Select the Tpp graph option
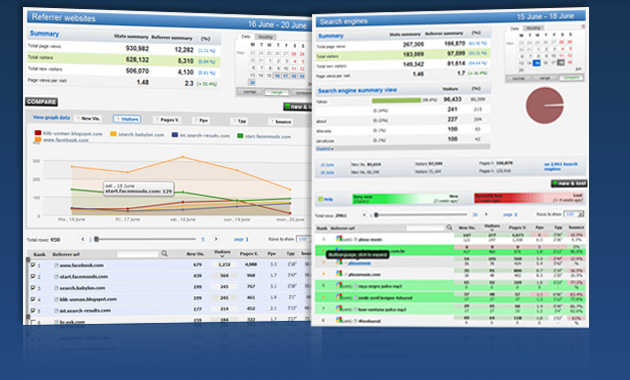630x380 pixels. 239,121
